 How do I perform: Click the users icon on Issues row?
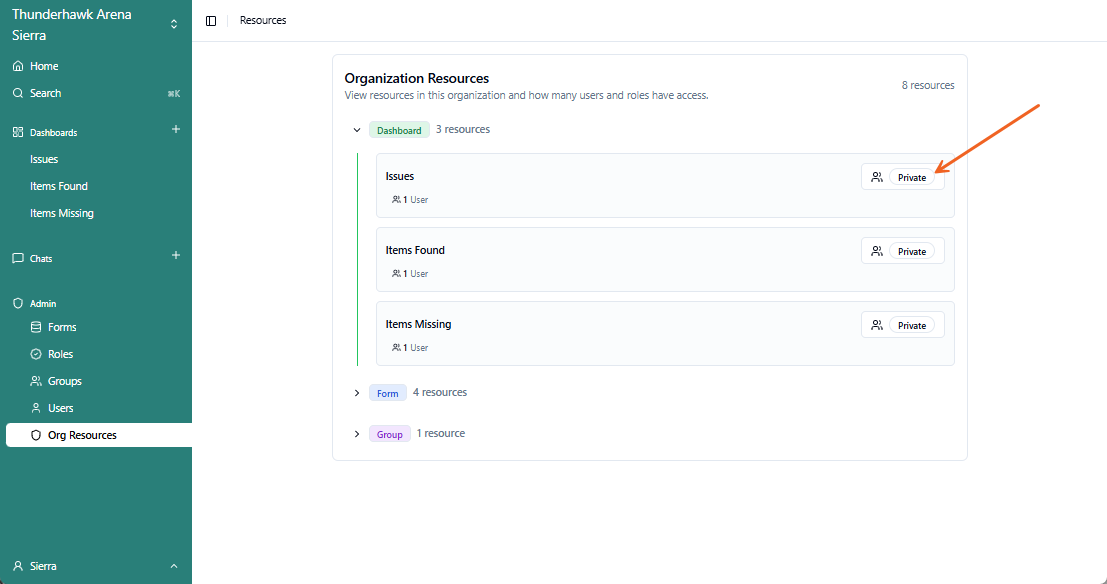click(x=877, y=177)
